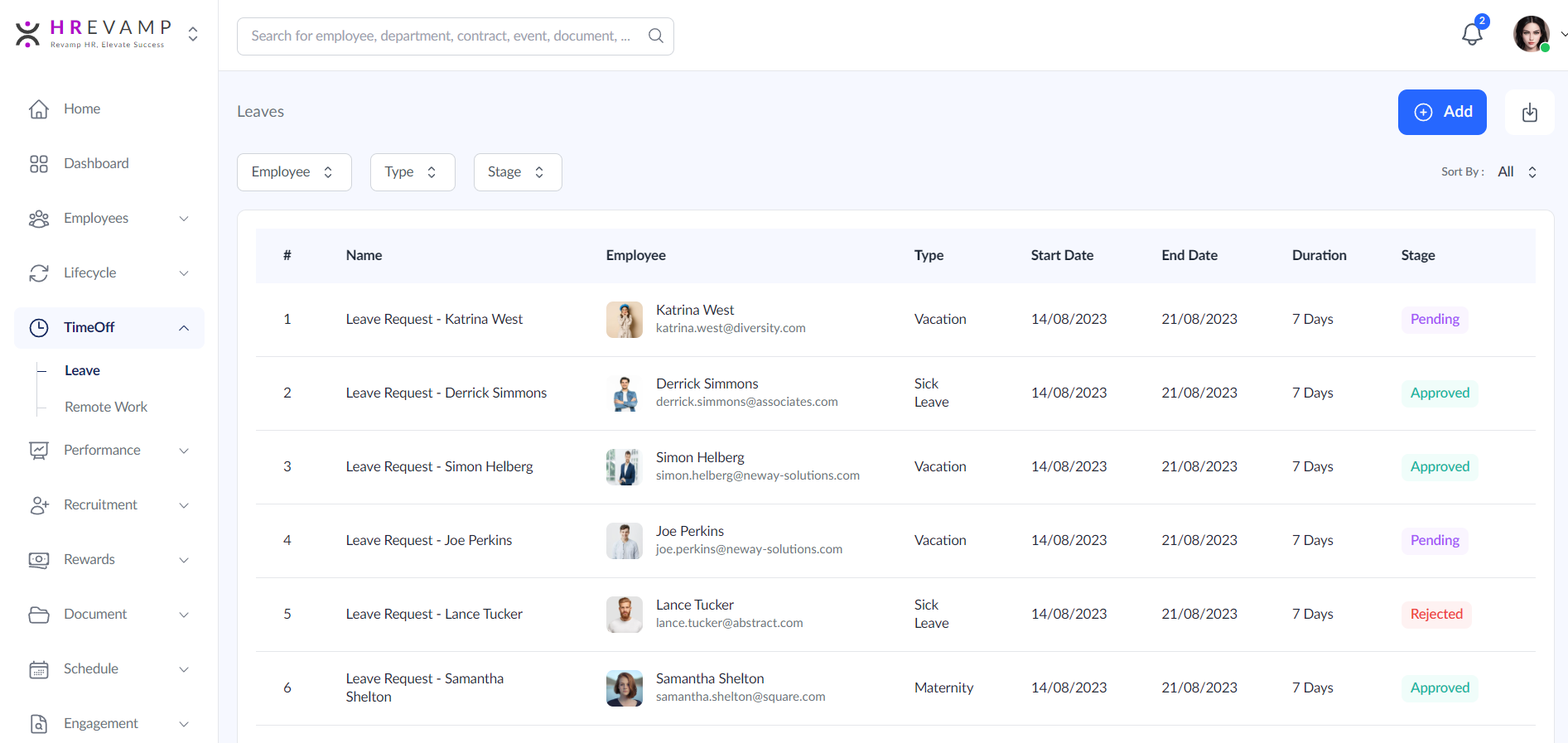Click the Rewards sidebar icon

(x=39, y=560)
